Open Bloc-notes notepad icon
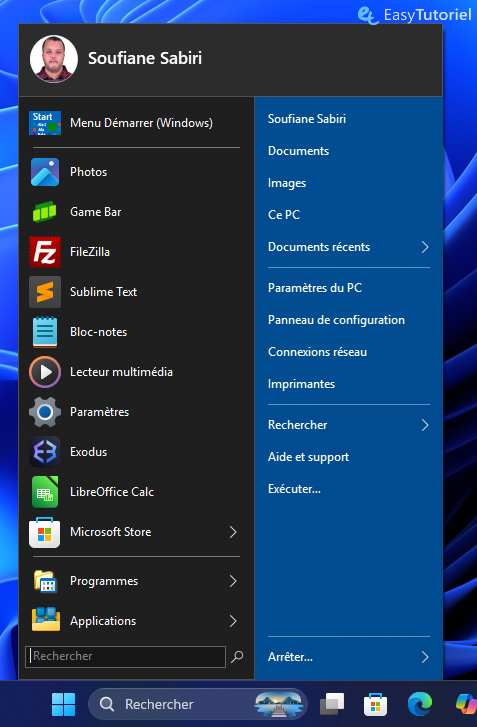Screen dimensions: 477x727 tap(45, 332)
